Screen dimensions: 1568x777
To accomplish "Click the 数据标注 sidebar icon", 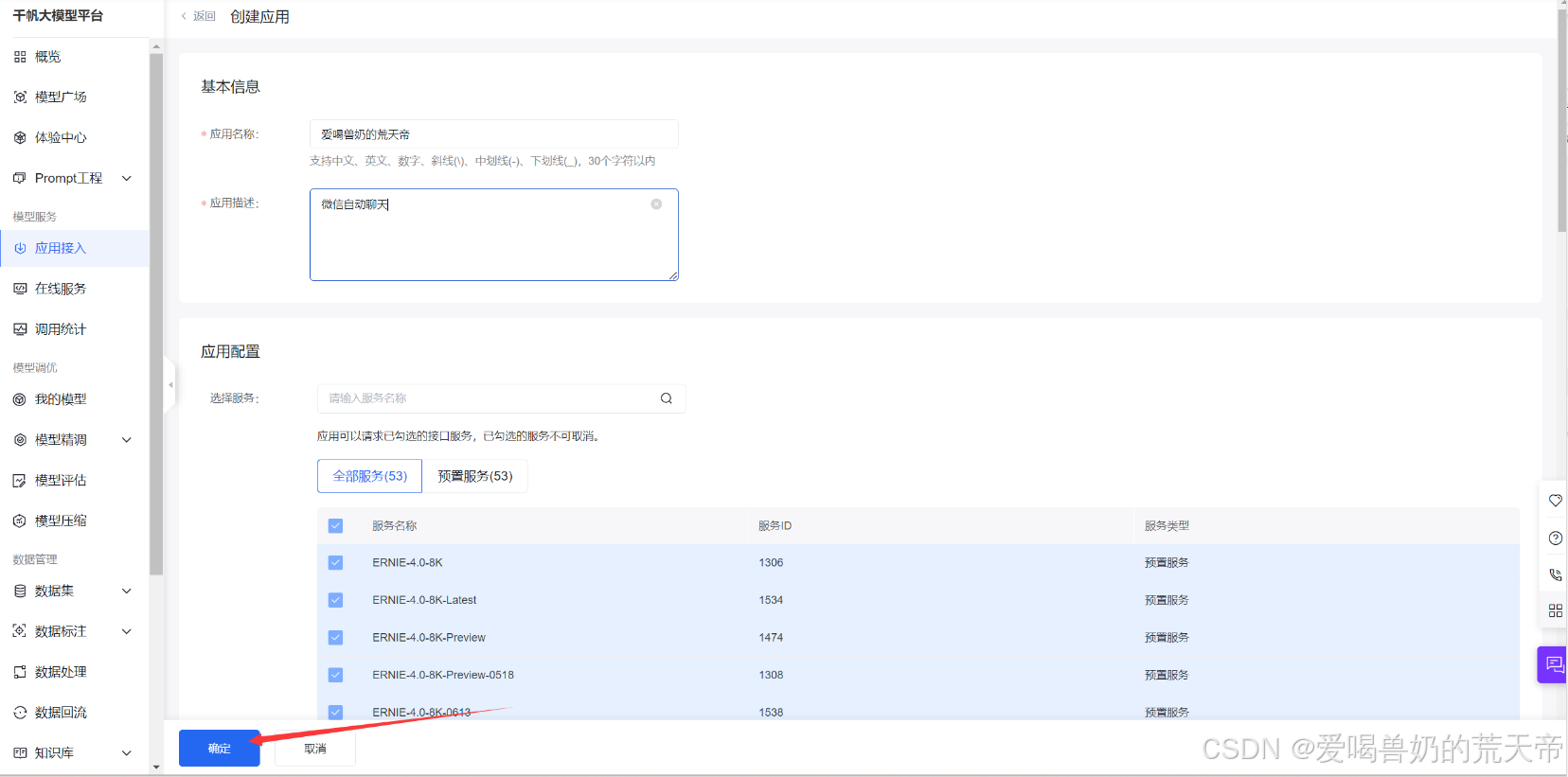I will tap(20, 631).
